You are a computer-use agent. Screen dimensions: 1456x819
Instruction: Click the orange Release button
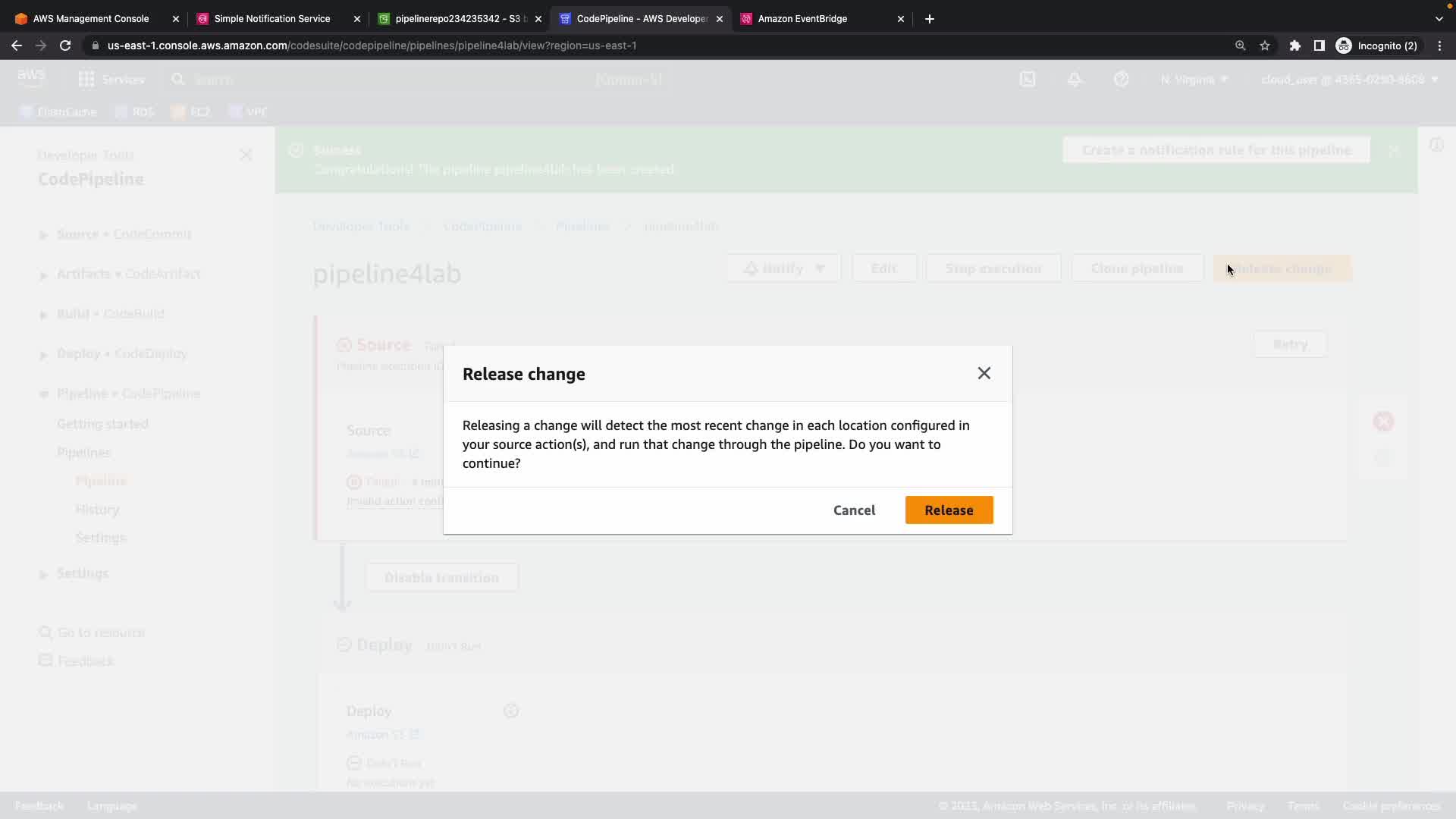point(949,510)
